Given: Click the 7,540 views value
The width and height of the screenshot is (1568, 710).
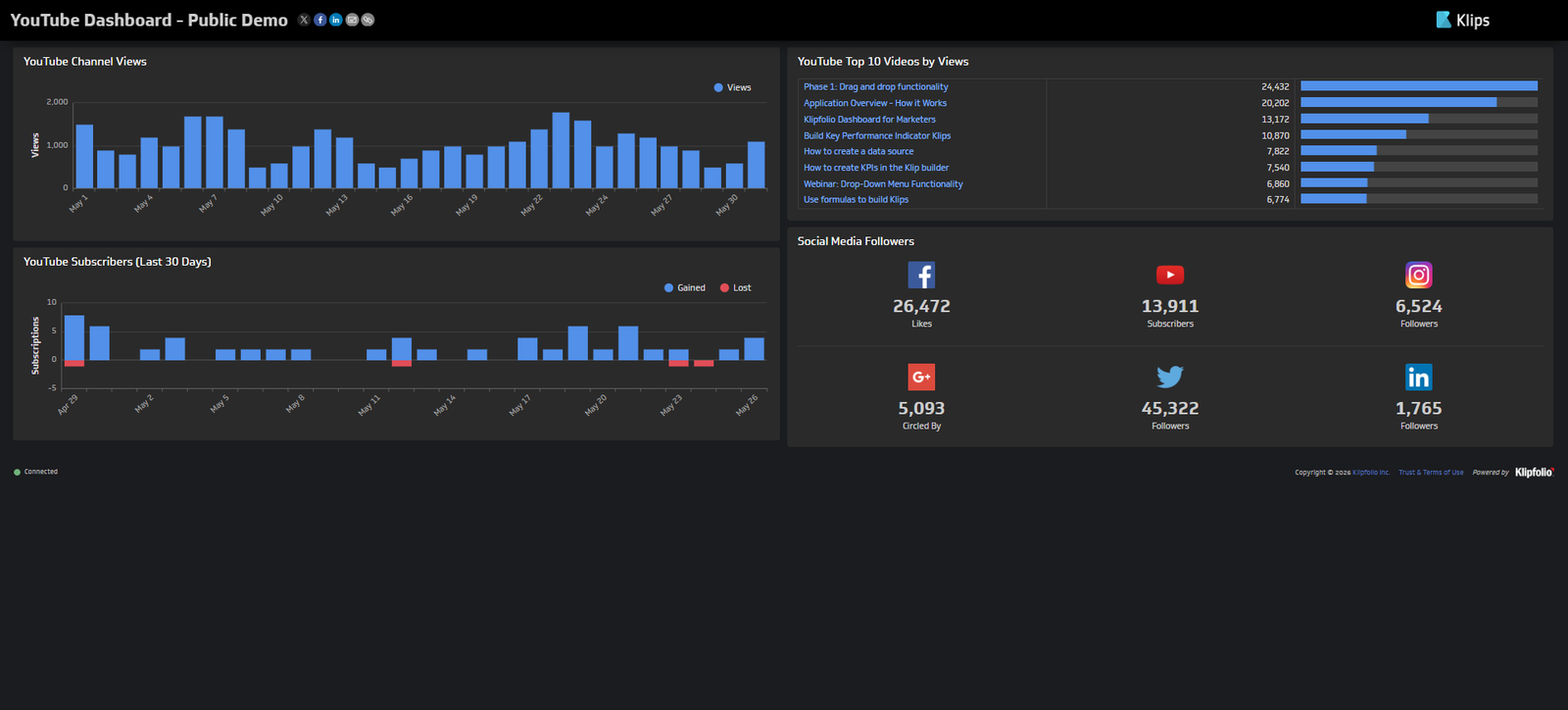Looking at the screenshot, I should [x=1278, y=168].
